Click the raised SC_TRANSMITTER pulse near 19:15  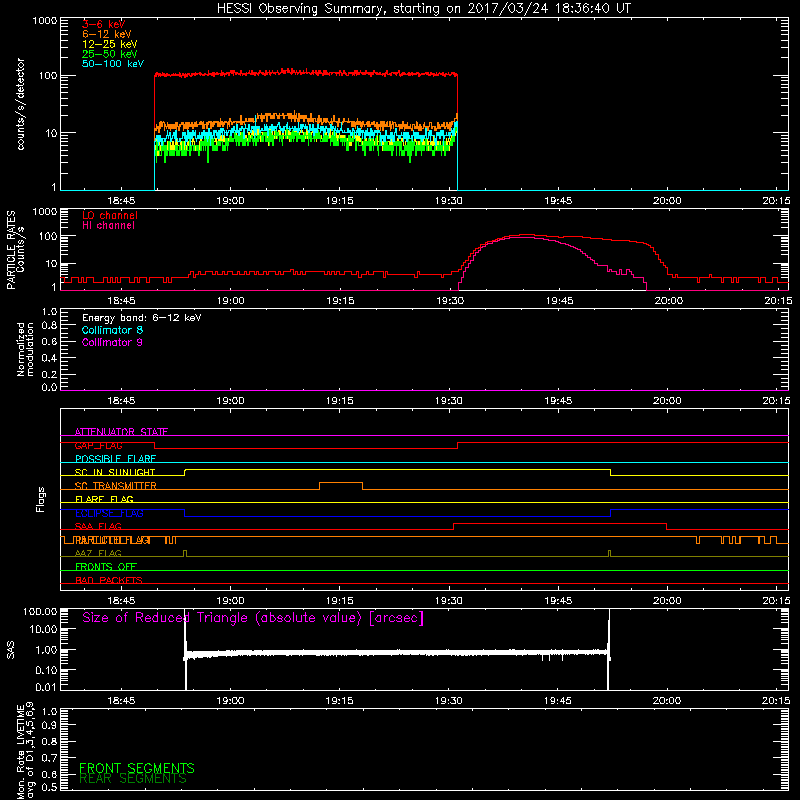pyautogui.click(x=341, y=483)
